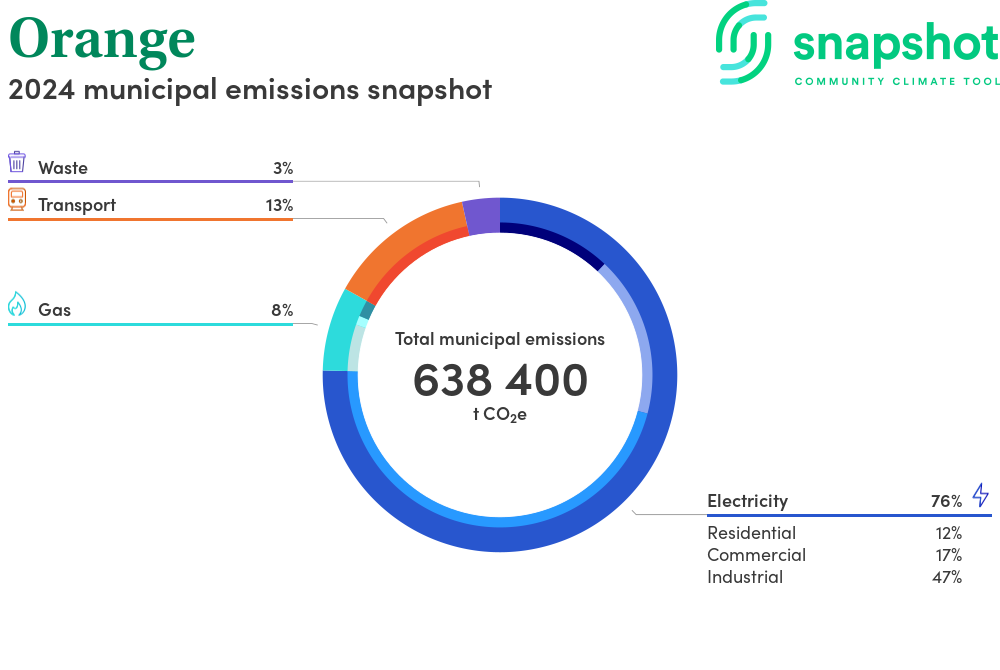Click the dark navy Residential inner arc

coord(555,243)
